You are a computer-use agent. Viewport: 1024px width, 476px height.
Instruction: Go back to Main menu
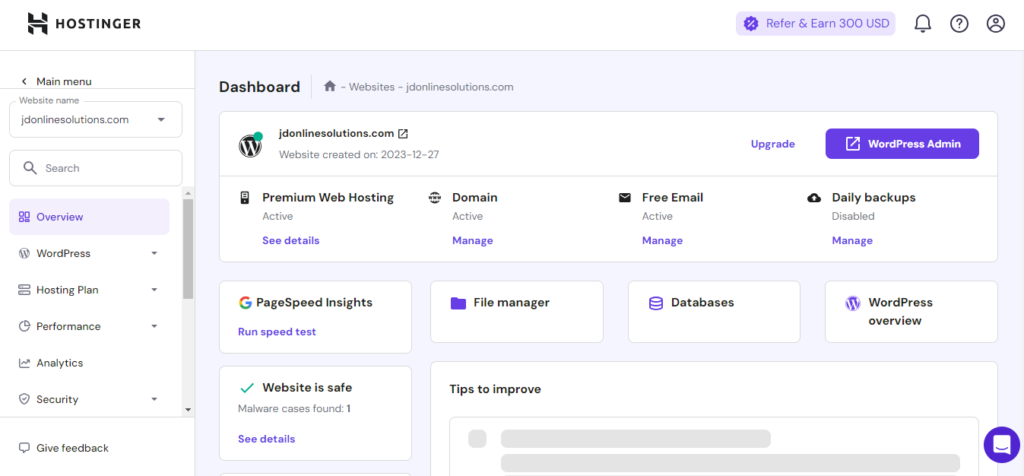(x=56, y=82)
